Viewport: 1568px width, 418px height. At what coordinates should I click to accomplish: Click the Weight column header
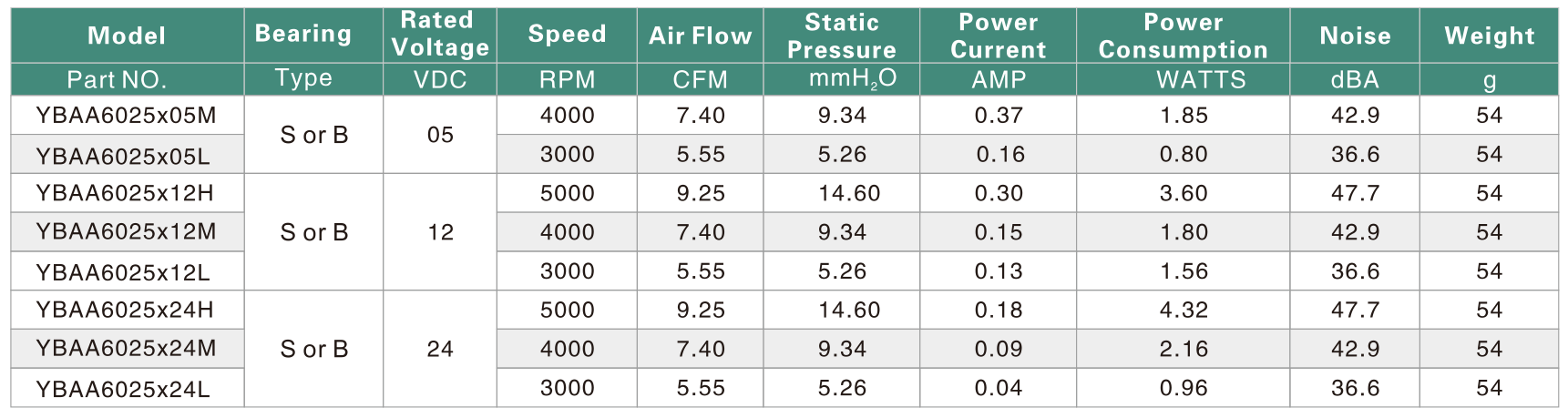[x=1489, y=36]
